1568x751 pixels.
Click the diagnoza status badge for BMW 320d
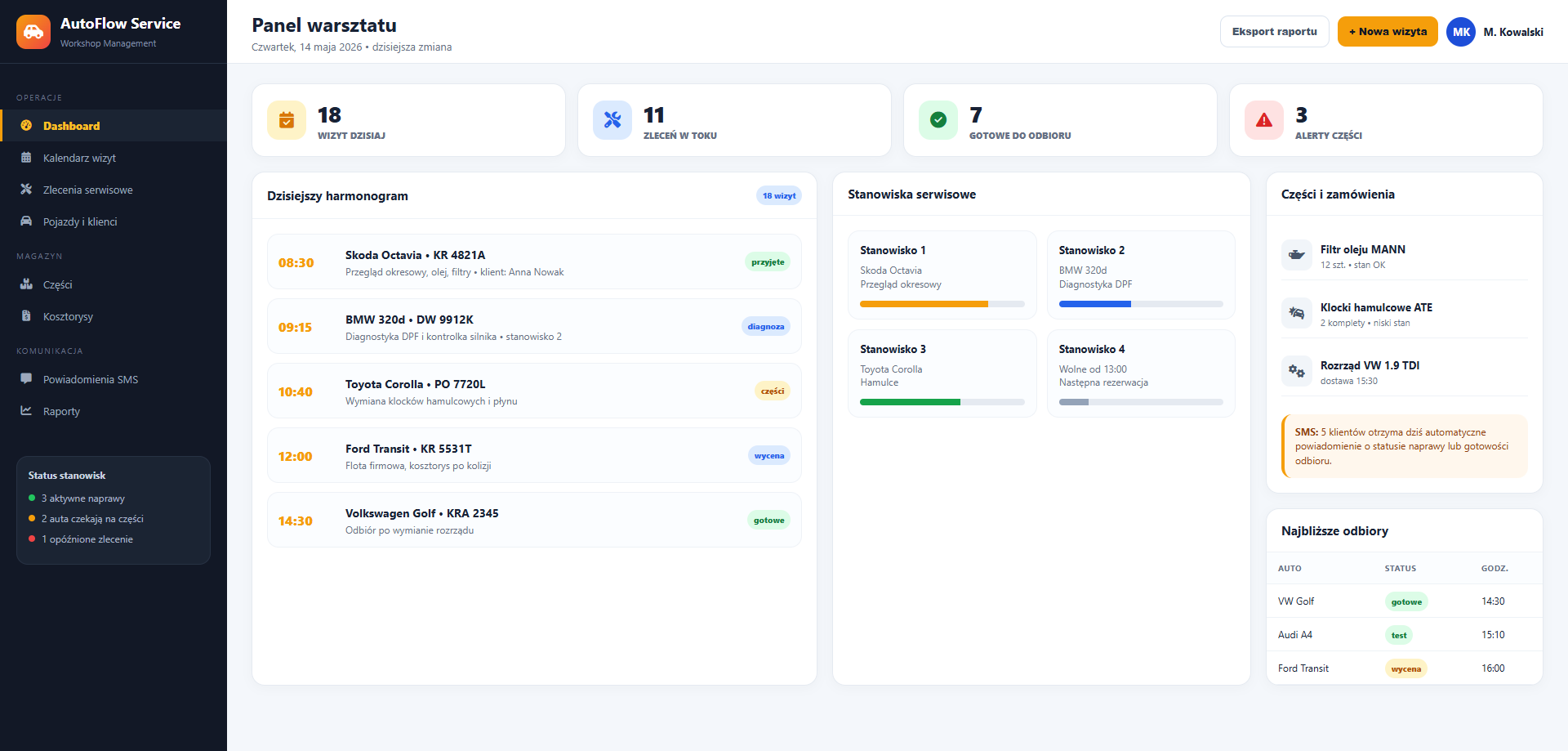[x=766, y=327]
